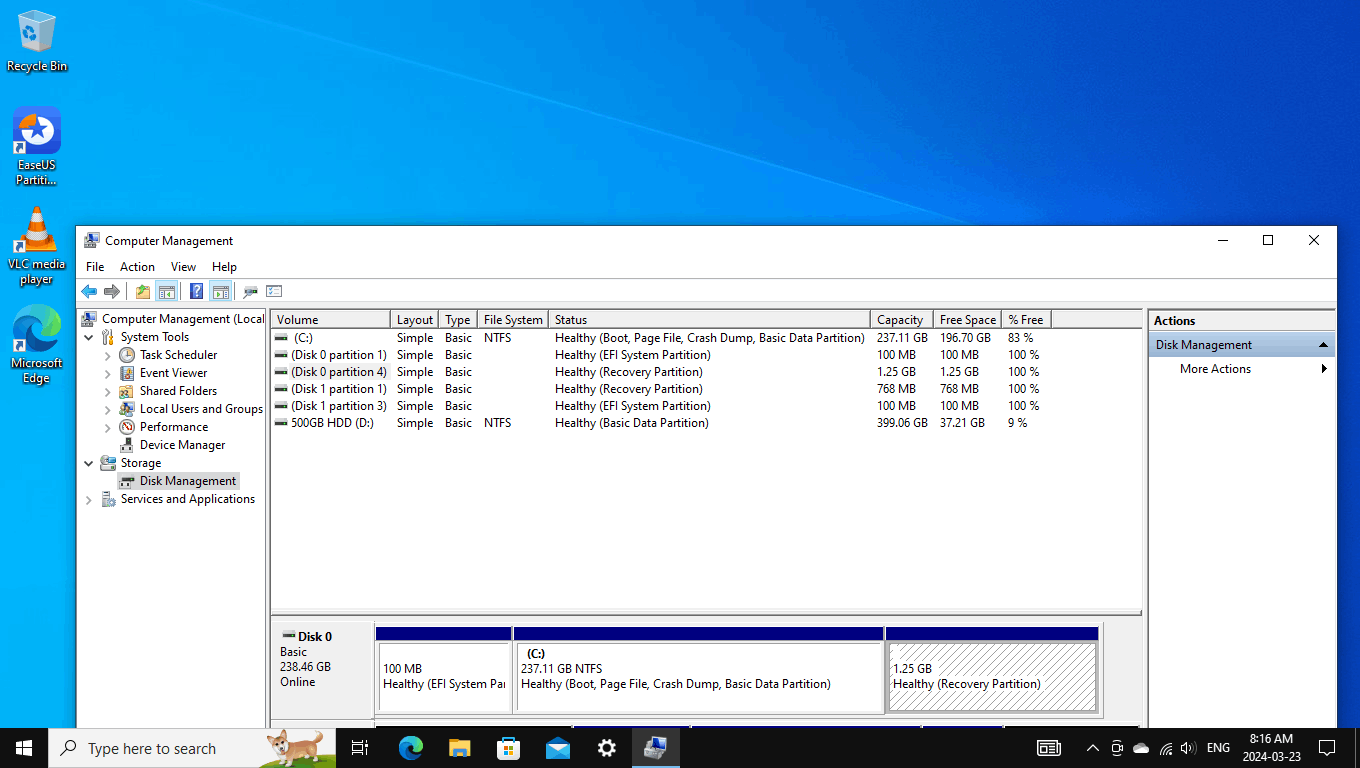Expand Services and Applications node
This screenshot has height=768, width=1360.
pyautogui.click(x=89, y=499)
